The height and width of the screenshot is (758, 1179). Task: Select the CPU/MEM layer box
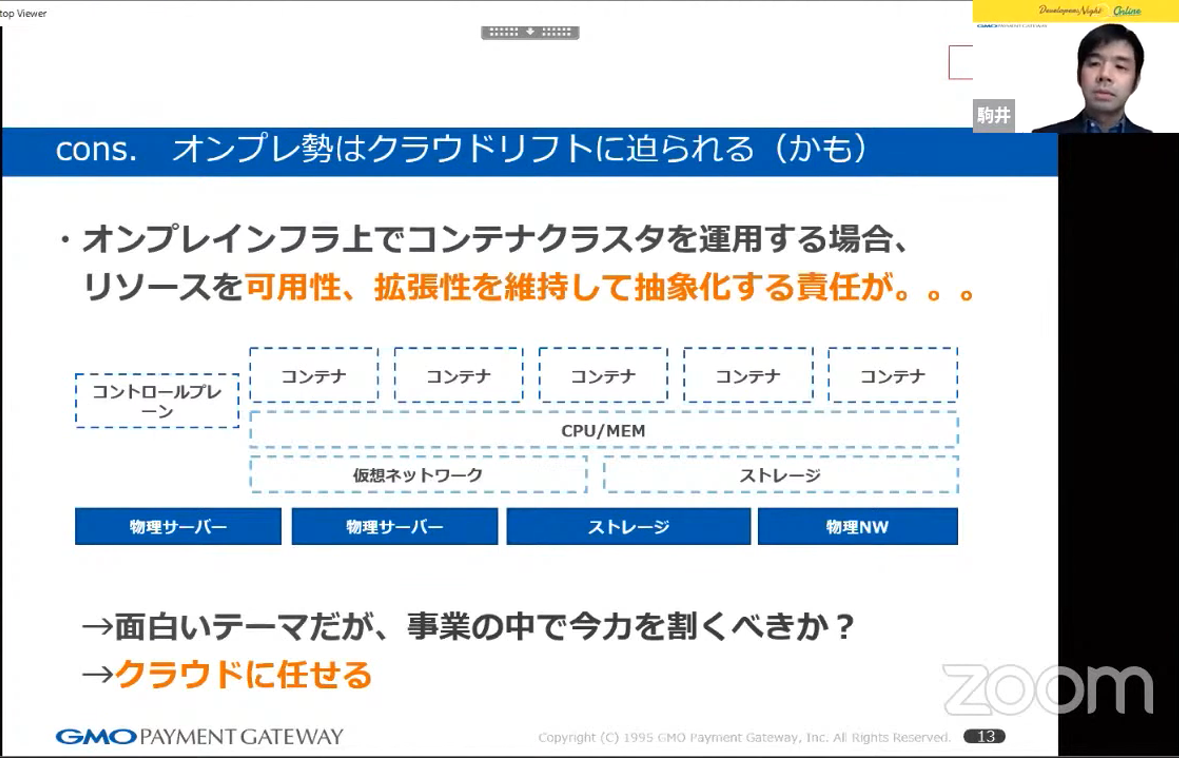[x=603, y=431]
